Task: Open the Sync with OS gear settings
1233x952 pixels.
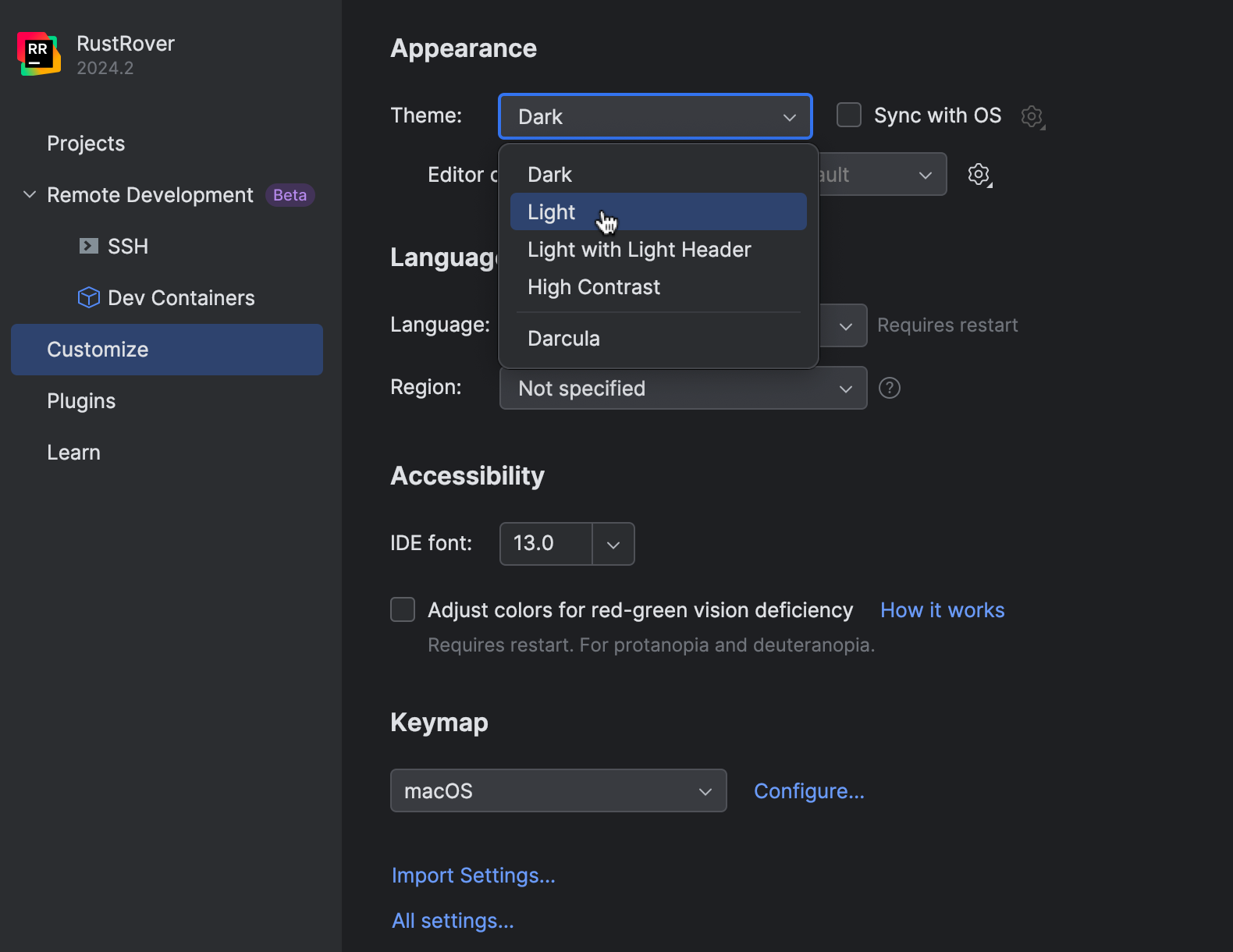Action: click(x=1032, y=116)
